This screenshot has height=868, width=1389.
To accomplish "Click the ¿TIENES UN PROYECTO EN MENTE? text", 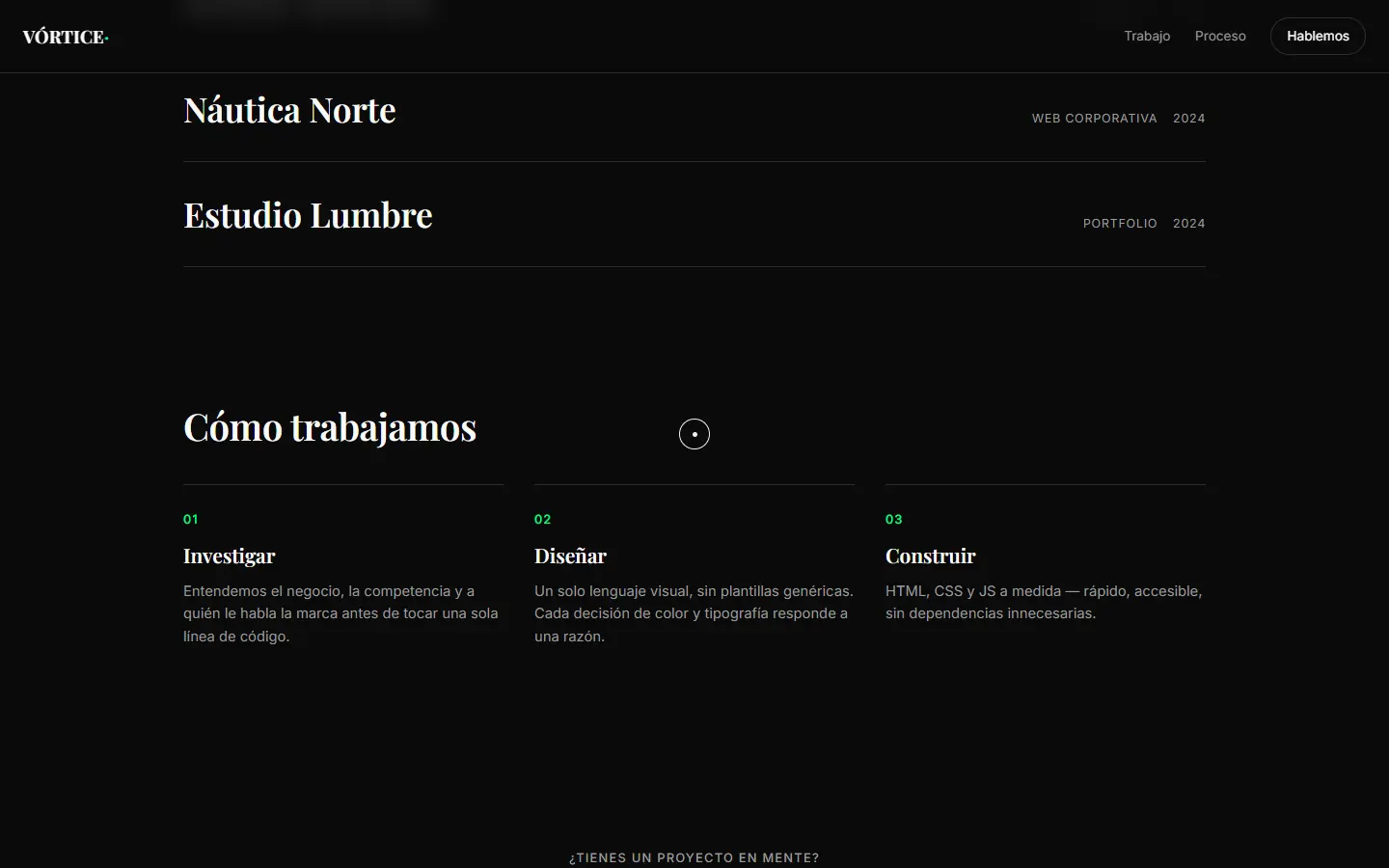I will [x=694, y=857].
